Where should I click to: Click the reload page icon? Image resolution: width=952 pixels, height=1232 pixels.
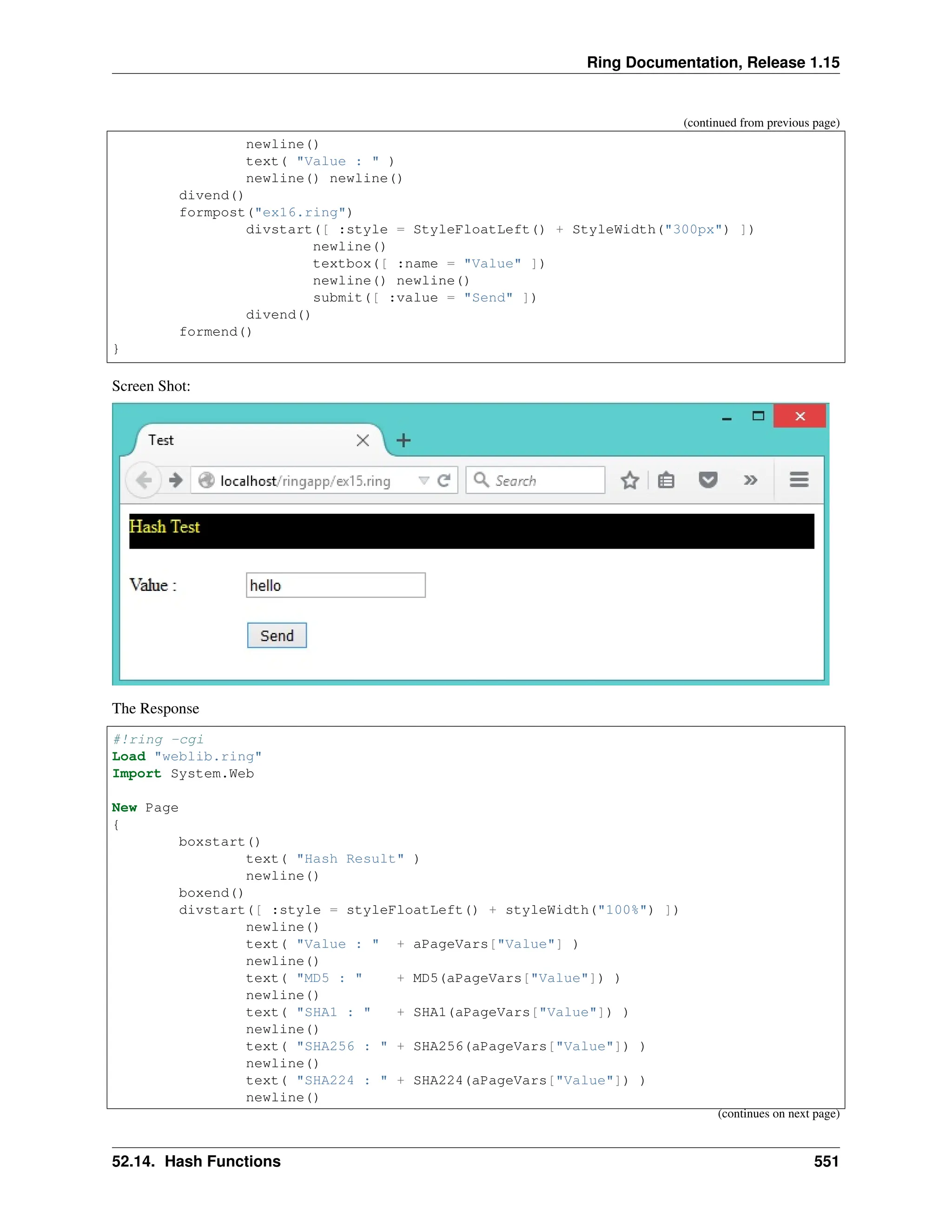[444, 480]
